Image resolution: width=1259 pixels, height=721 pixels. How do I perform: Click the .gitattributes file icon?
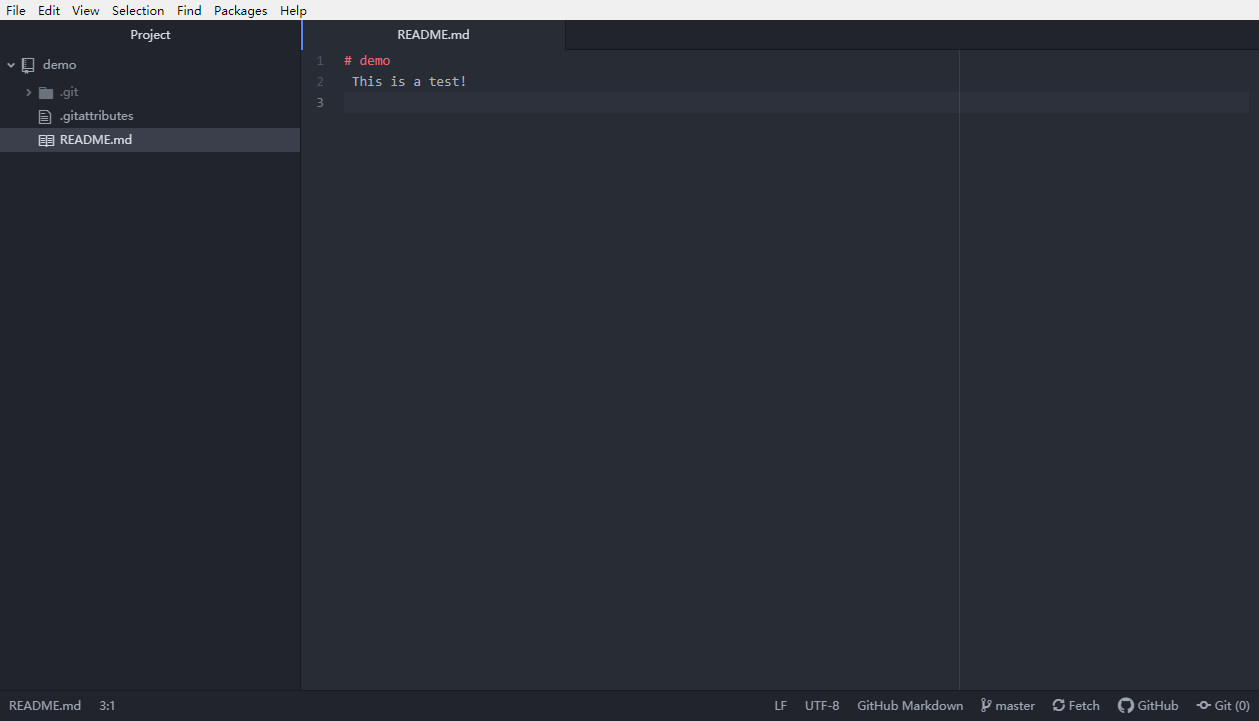(x=45, y=116)
